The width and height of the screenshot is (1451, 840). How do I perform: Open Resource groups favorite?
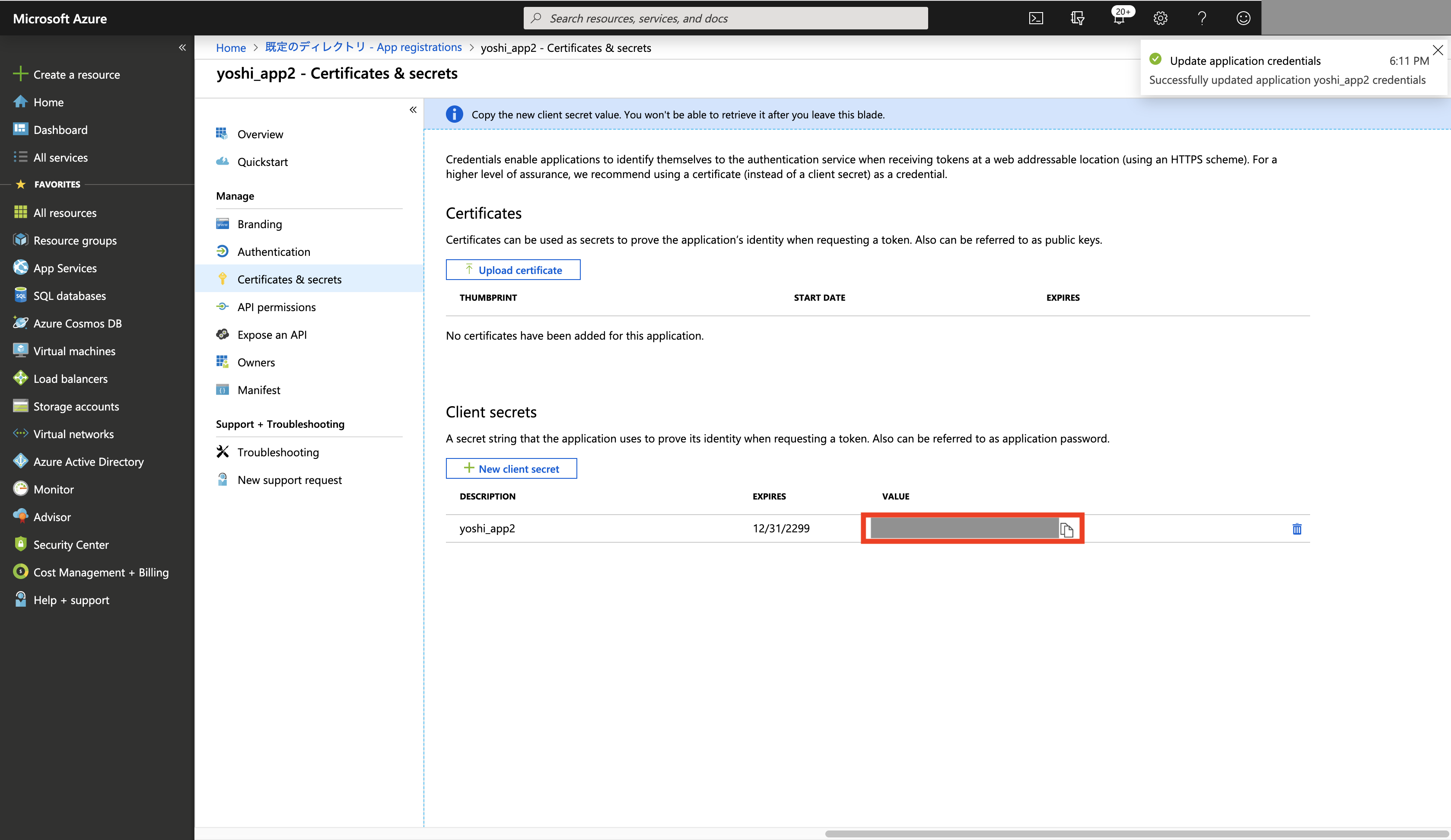pyautogui.click(x=65, y=240)
